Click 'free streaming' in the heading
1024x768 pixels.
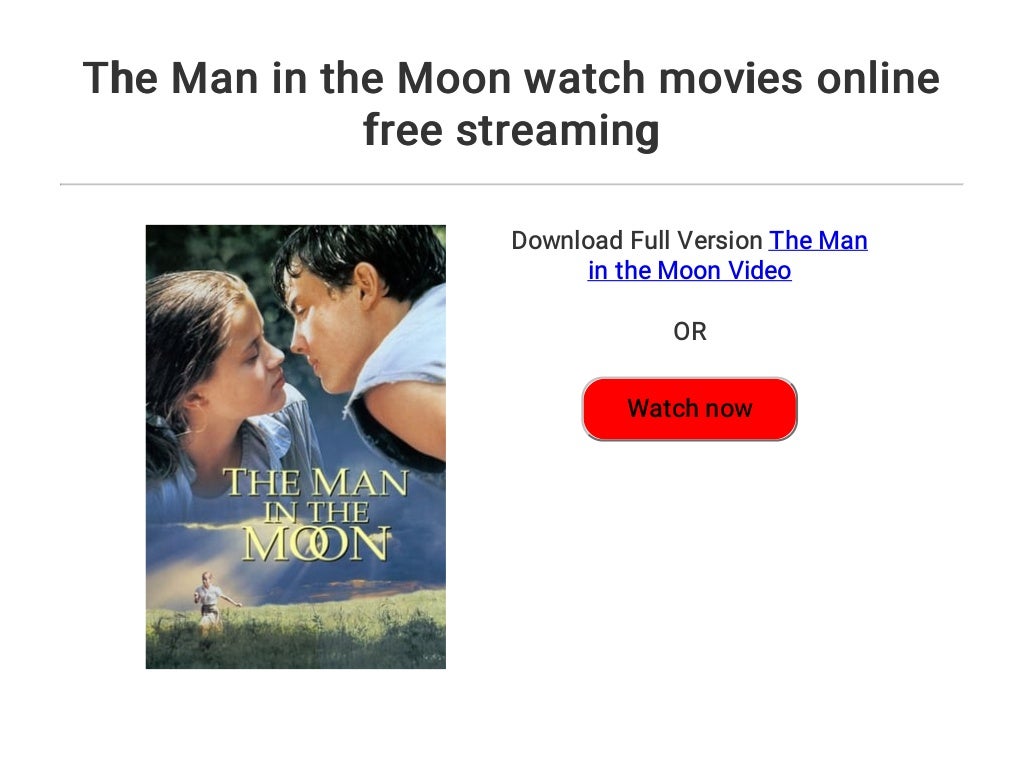[x=511, y=129]
